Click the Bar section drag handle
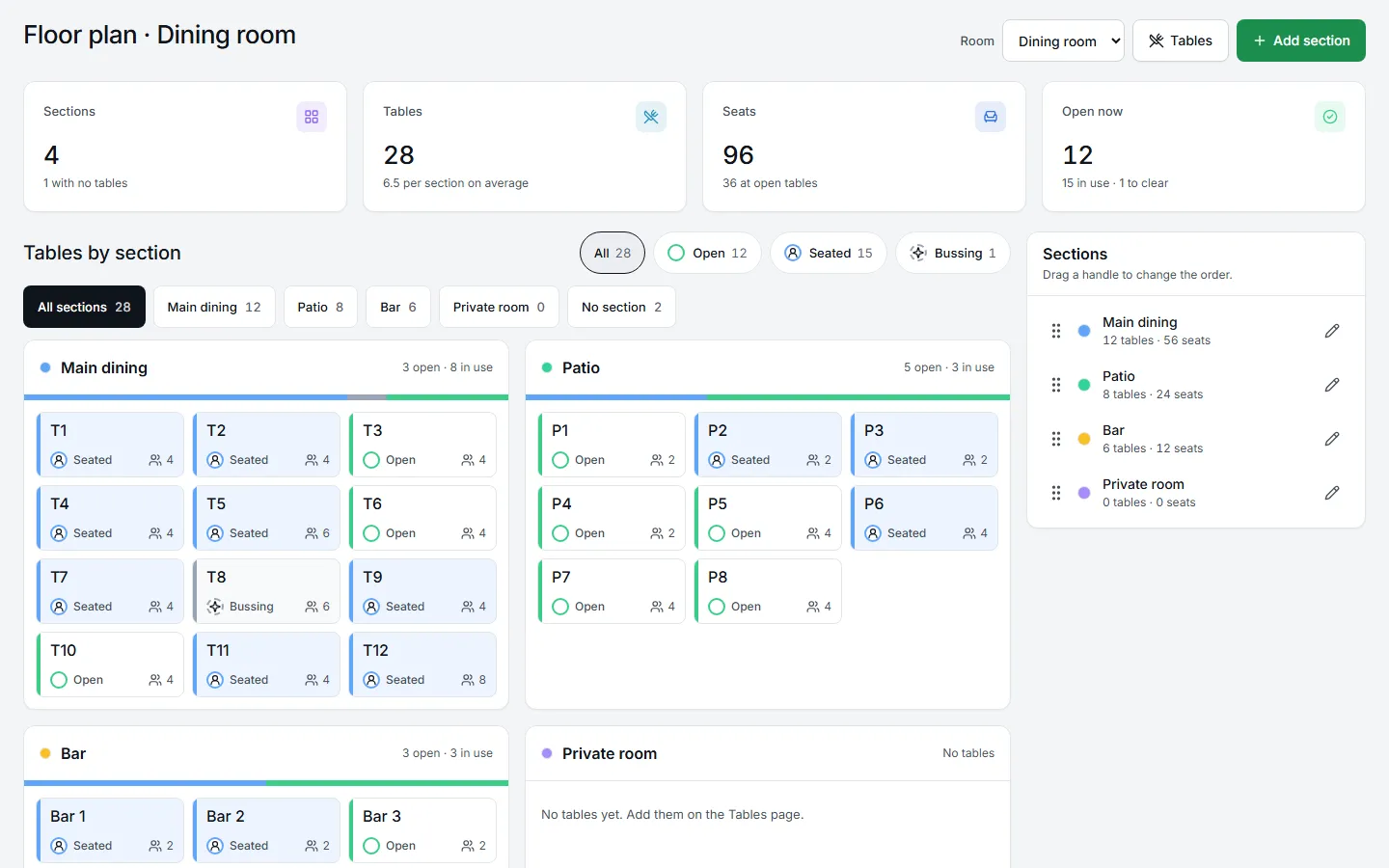The height and width of the screenshot is (868, 1389). [x=1056, y=439]
